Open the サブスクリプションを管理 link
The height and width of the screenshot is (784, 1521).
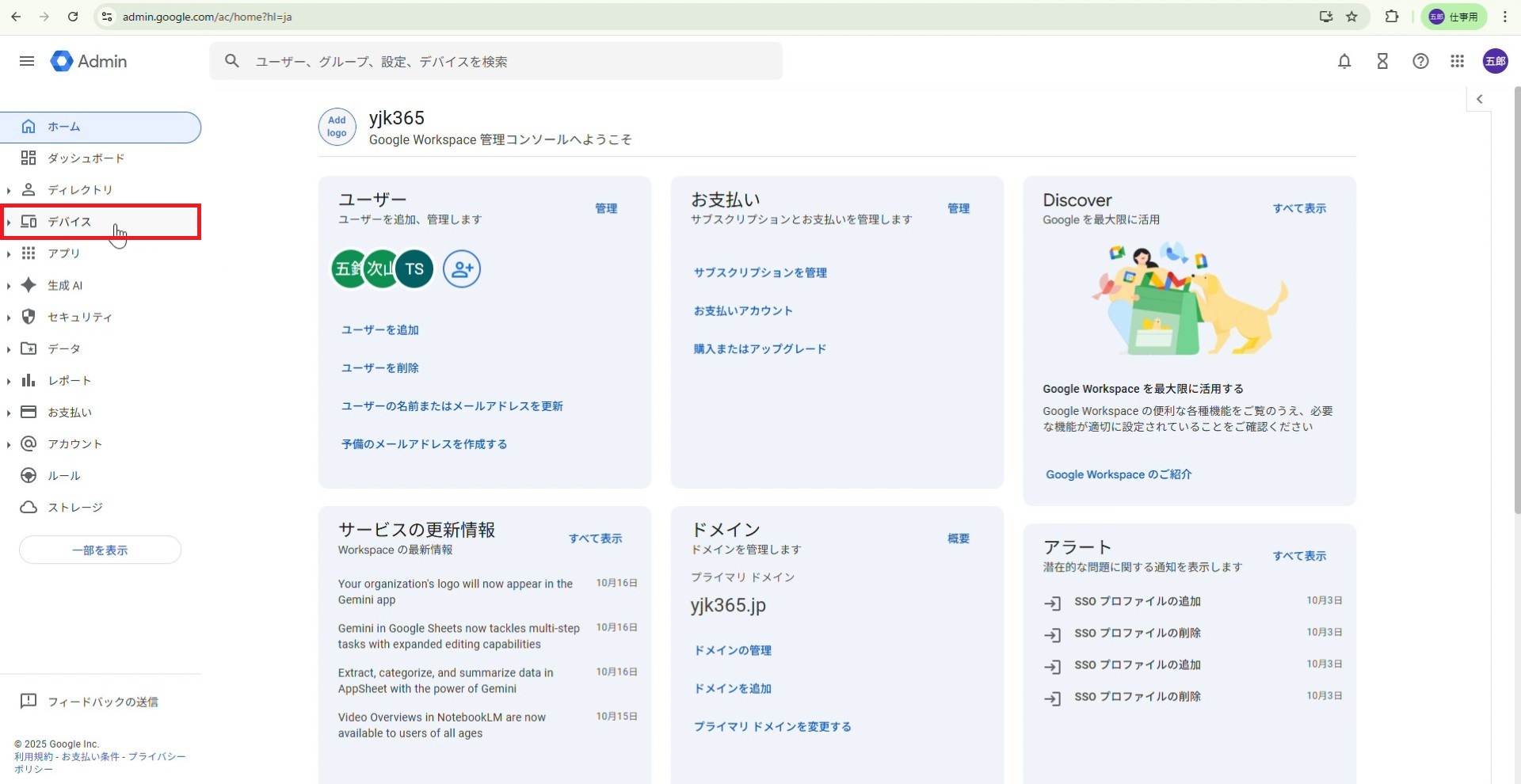coord(760,272)
